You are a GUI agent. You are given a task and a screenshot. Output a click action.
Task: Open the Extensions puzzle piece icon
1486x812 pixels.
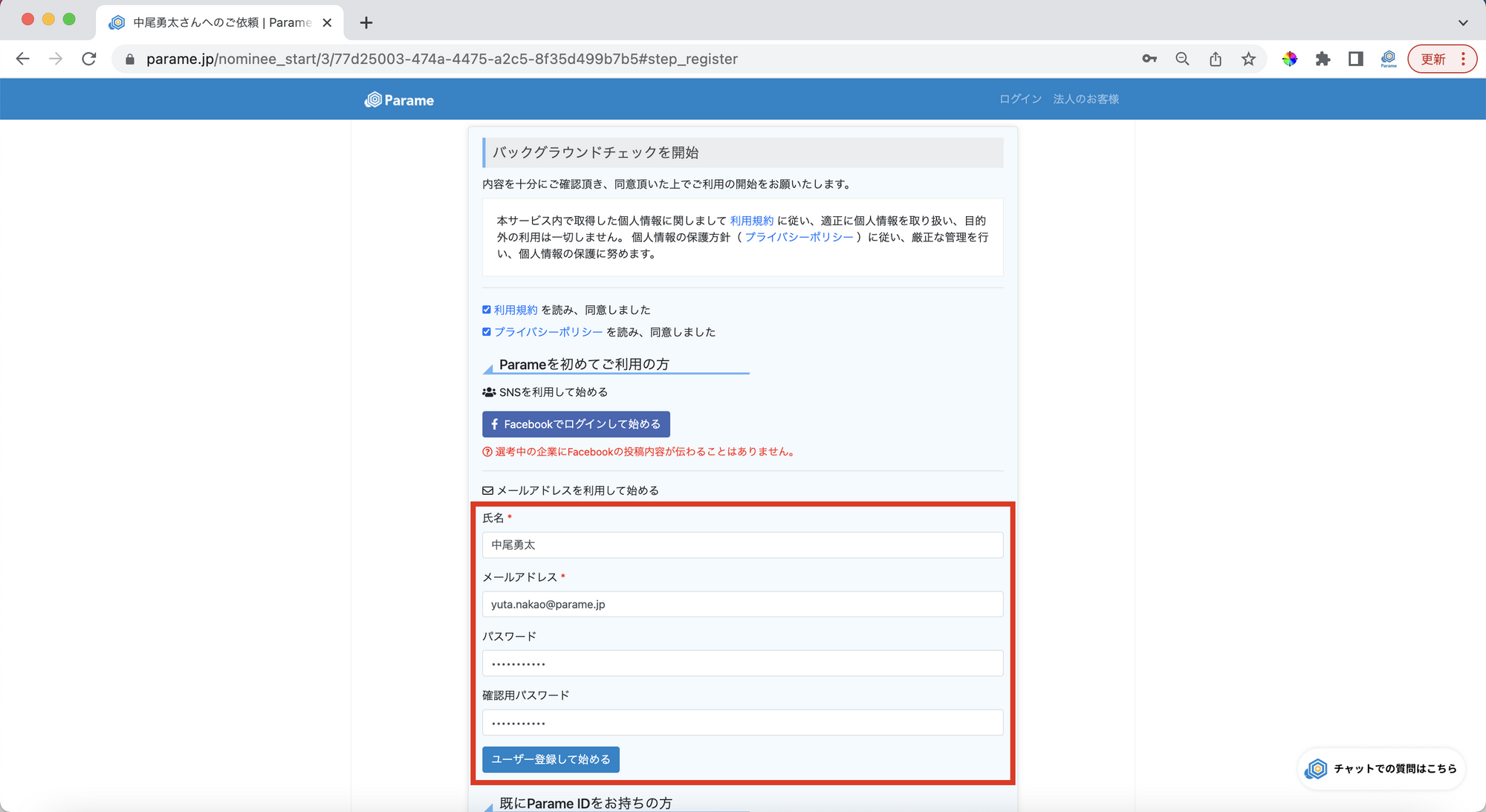(x=1323, y=59)
